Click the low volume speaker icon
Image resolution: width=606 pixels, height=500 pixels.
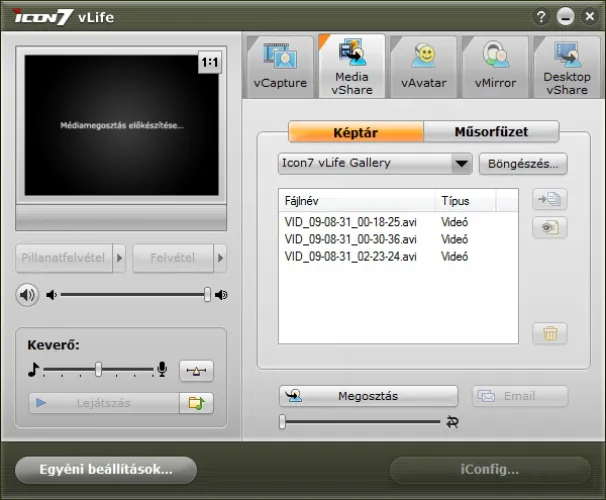click(x=51, y=295)
